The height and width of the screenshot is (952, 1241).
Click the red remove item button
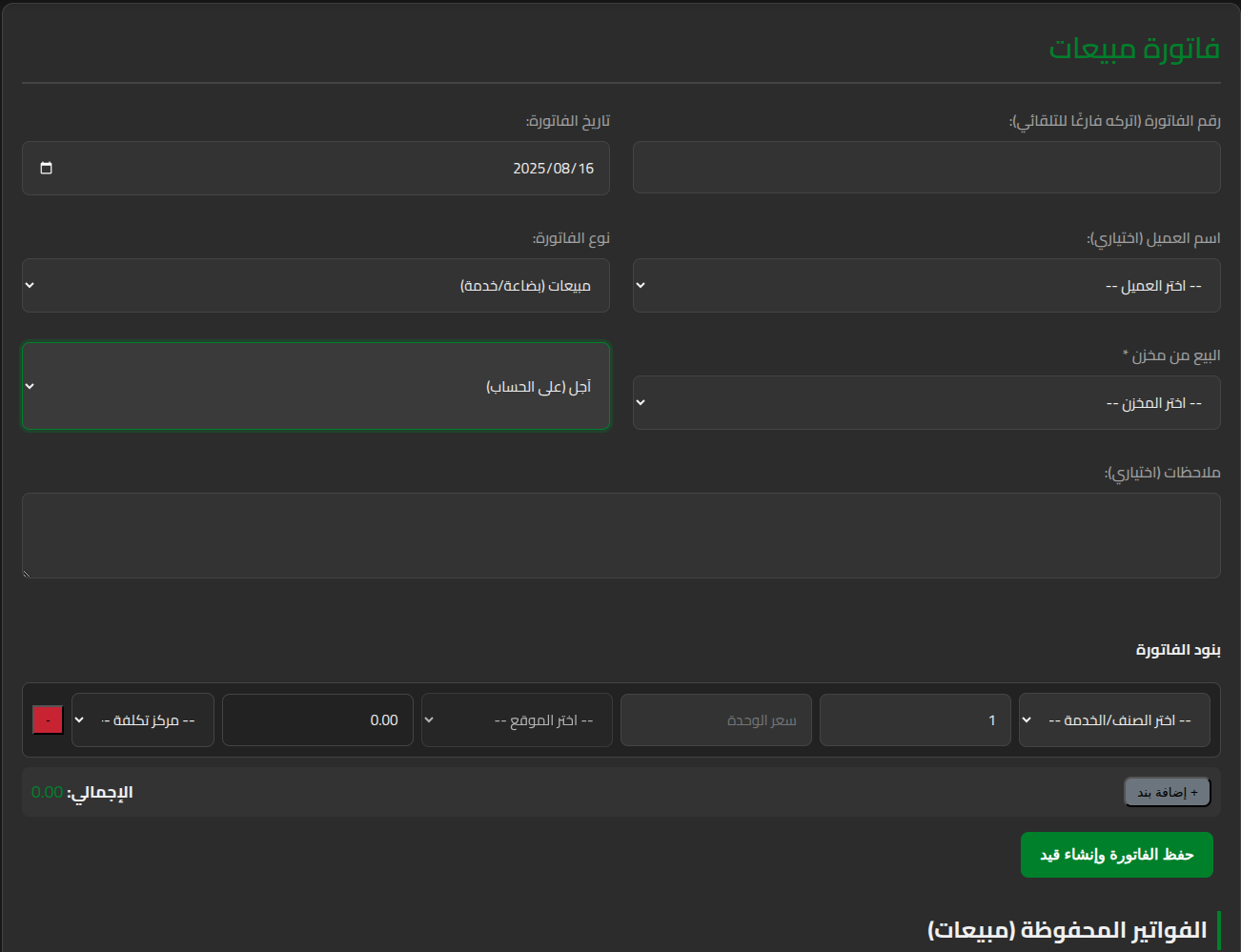(48, 719)
